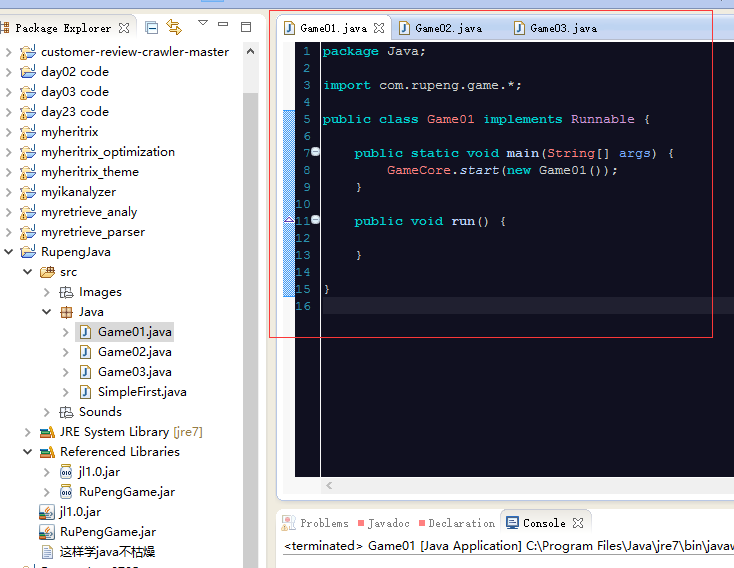
Task: Collapse the RupengJava project
Action: click(8, 252)
